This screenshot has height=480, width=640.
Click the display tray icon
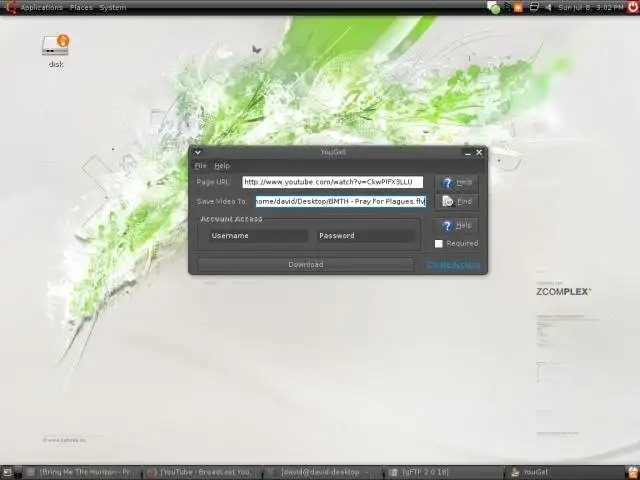[534, 7]
